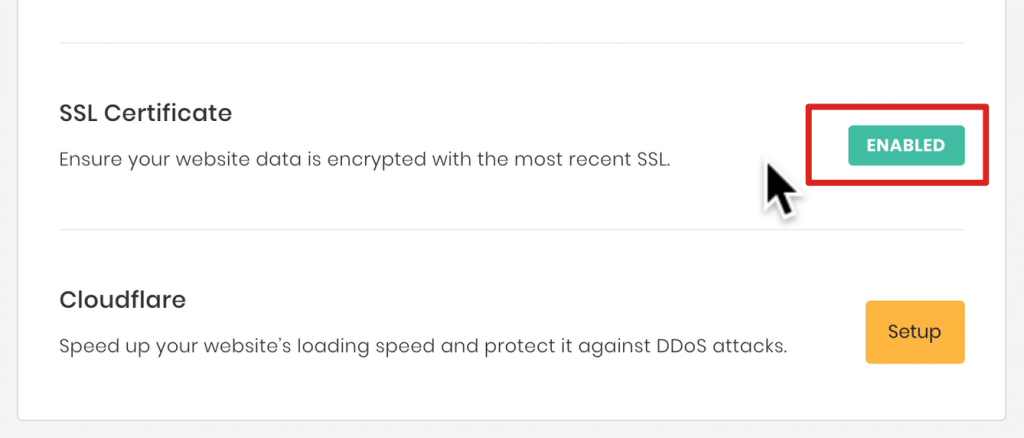
Task: Click the word "Ensure" in SSL description
Action: click(87, 159)
